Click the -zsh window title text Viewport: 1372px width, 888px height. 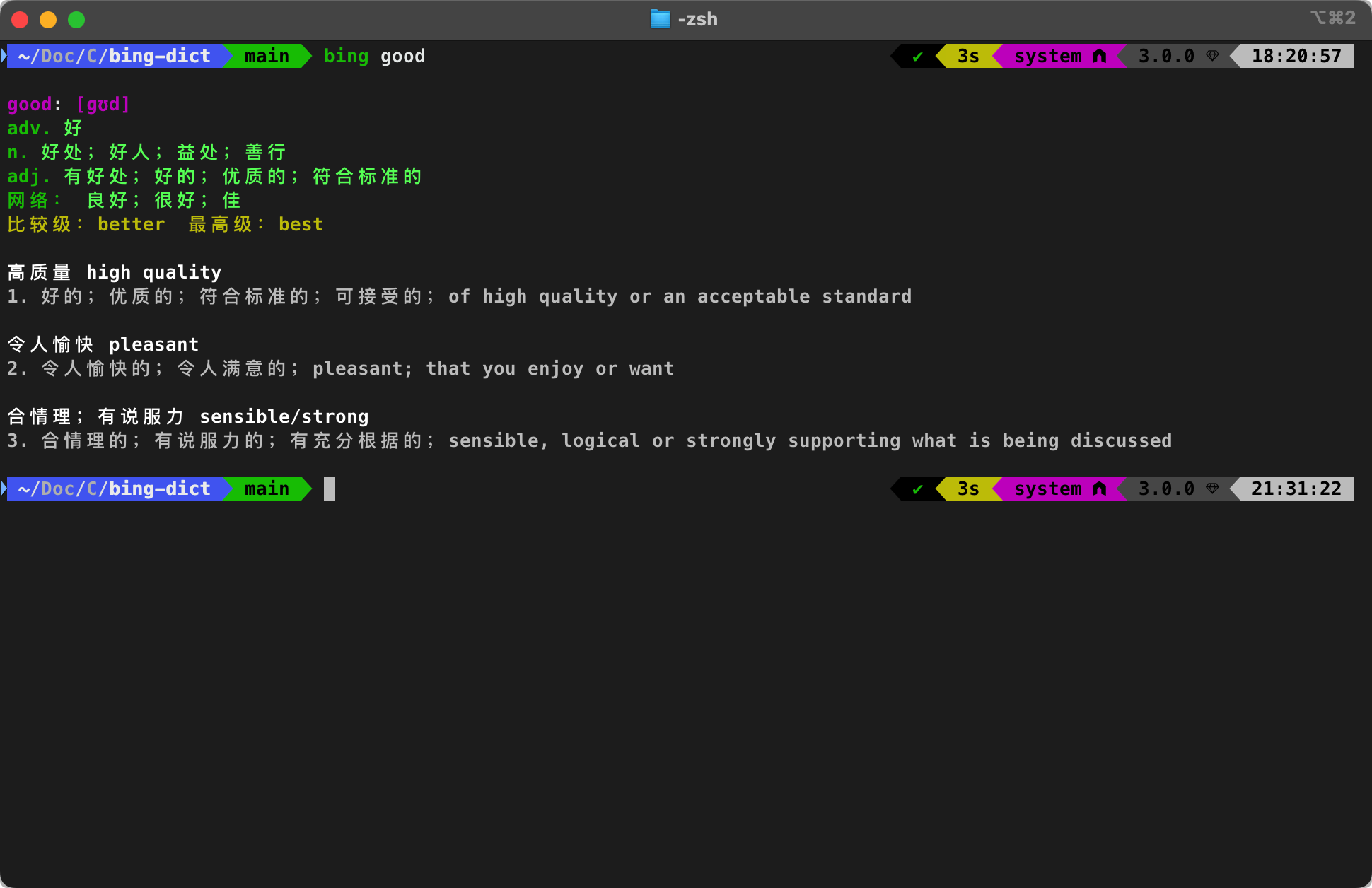(697, 19)
